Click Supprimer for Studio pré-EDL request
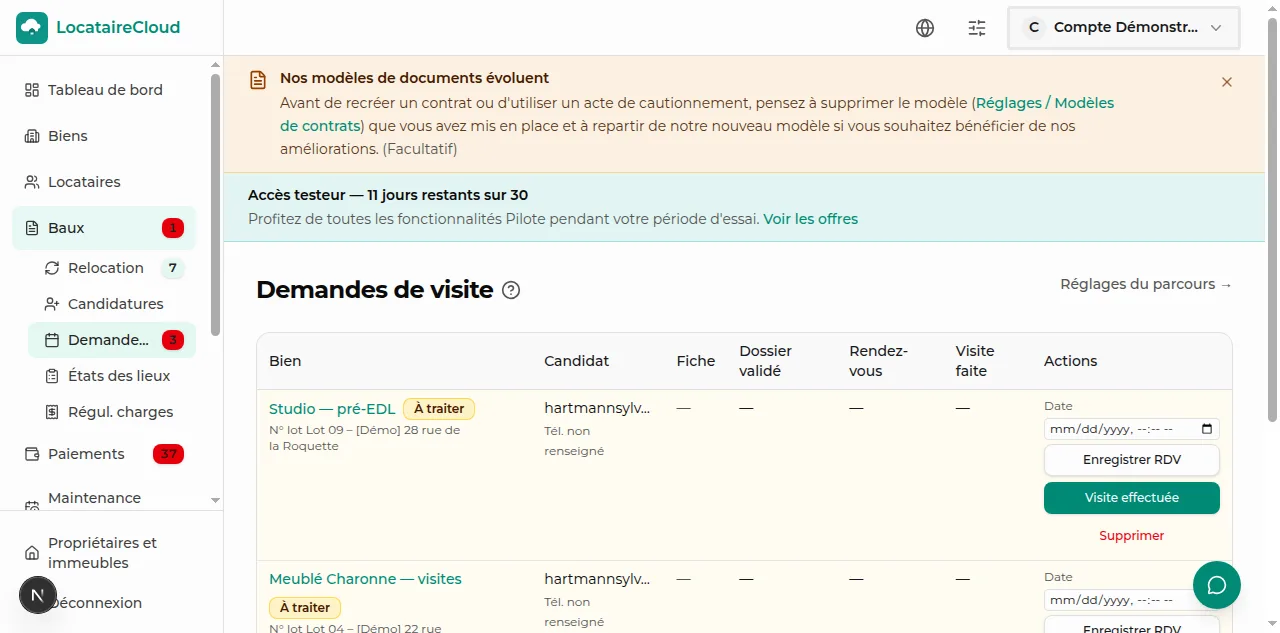1280x633 pixels. pos(1131,536)
